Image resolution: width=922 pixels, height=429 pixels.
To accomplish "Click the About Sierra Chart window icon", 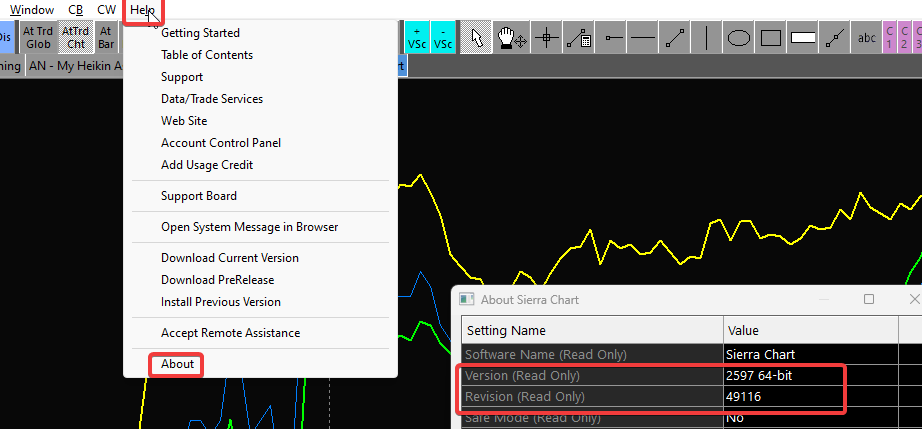I will pos(467,300).
